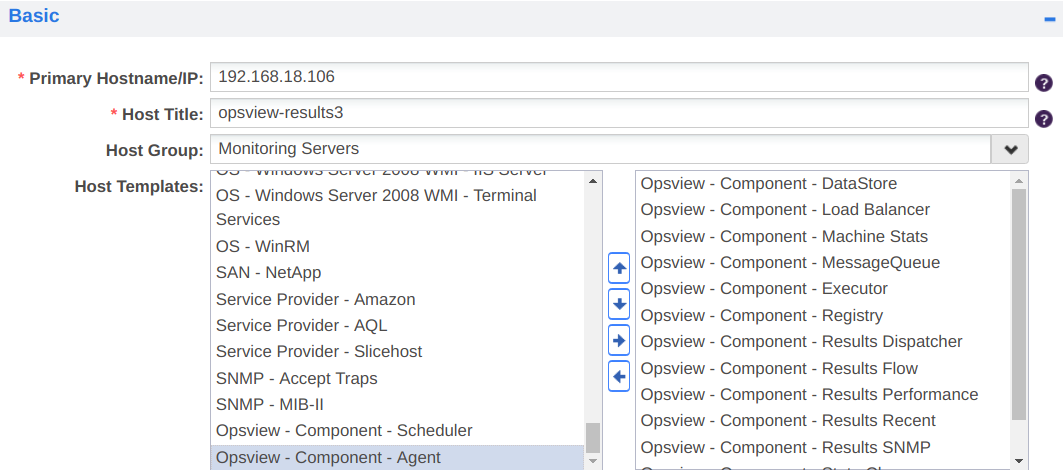Select Opsview - Component - MessageQueue entry
1063x476 pixels.
pyautogui.click(x=823, y=262)
